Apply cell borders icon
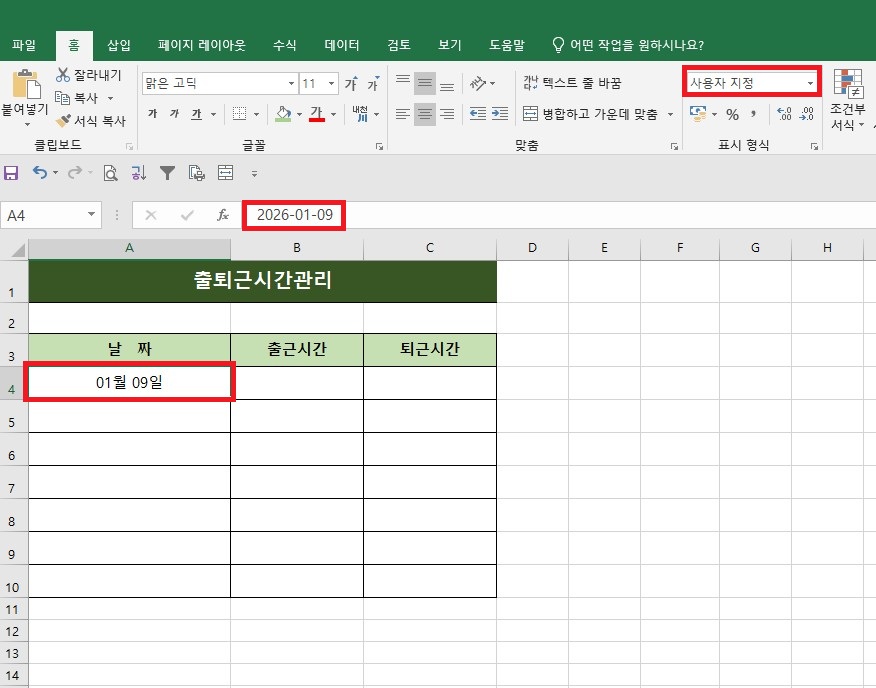The width and height of the screenshot is (876, 688). 239,114
